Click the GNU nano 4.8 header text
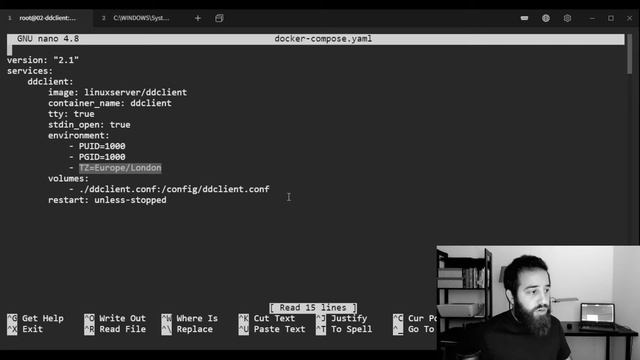 tap(48, 39)
